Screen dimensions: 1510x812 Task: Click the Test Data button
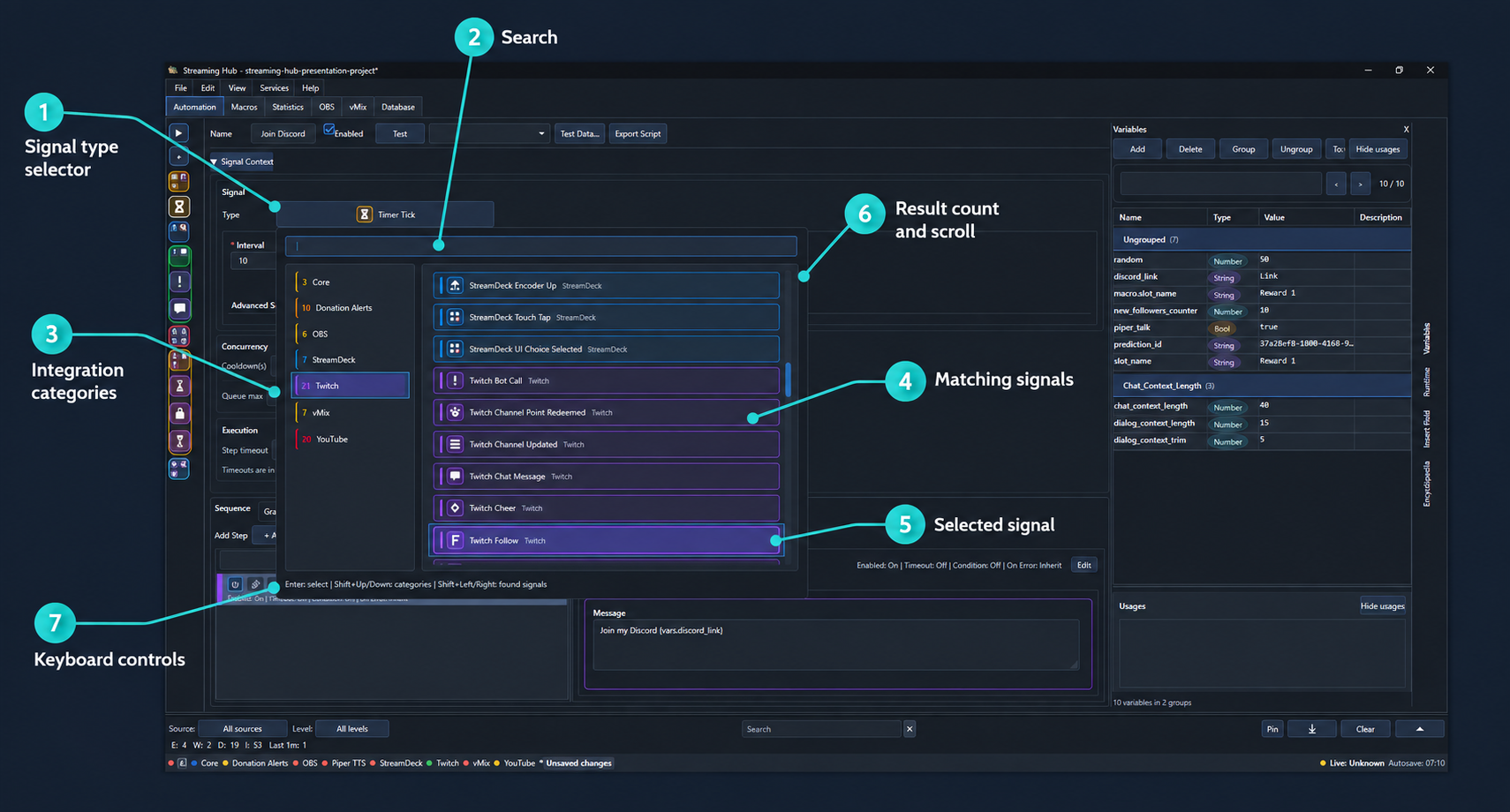pyautogui.click(x=579, y=134)
